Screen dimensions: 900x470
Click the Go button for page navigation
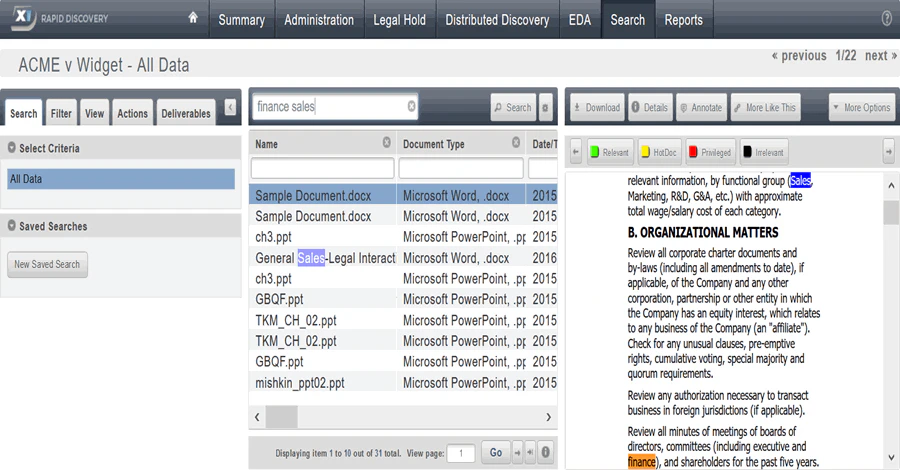tap(496, 452)
